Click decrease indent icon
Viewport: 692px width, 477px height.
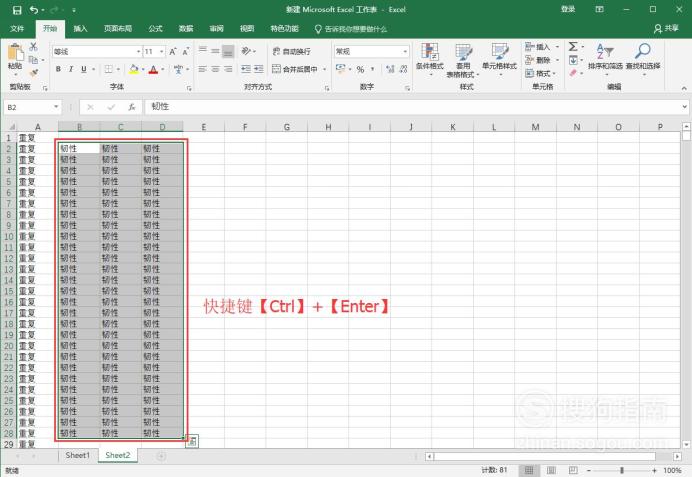[246, 69]
